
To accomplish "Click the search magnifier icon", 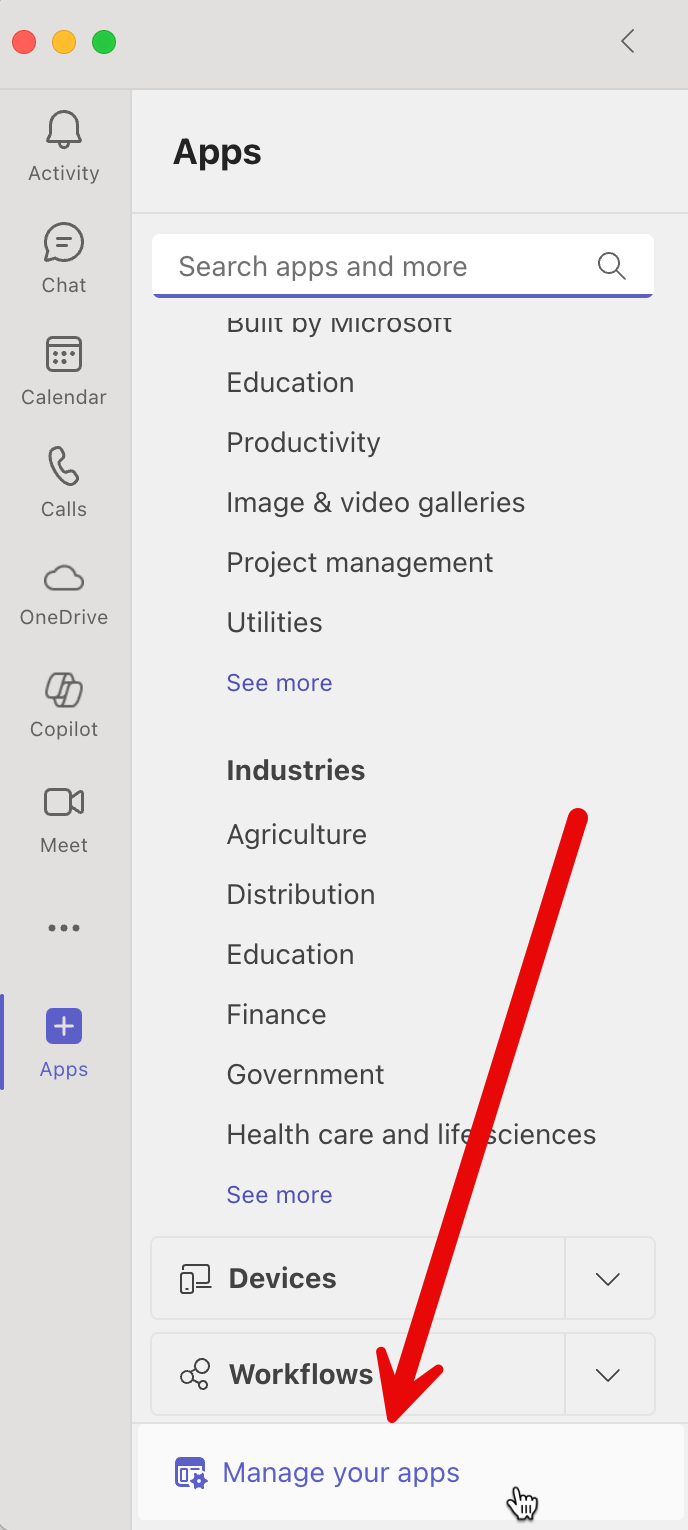I will pos(611,266).
